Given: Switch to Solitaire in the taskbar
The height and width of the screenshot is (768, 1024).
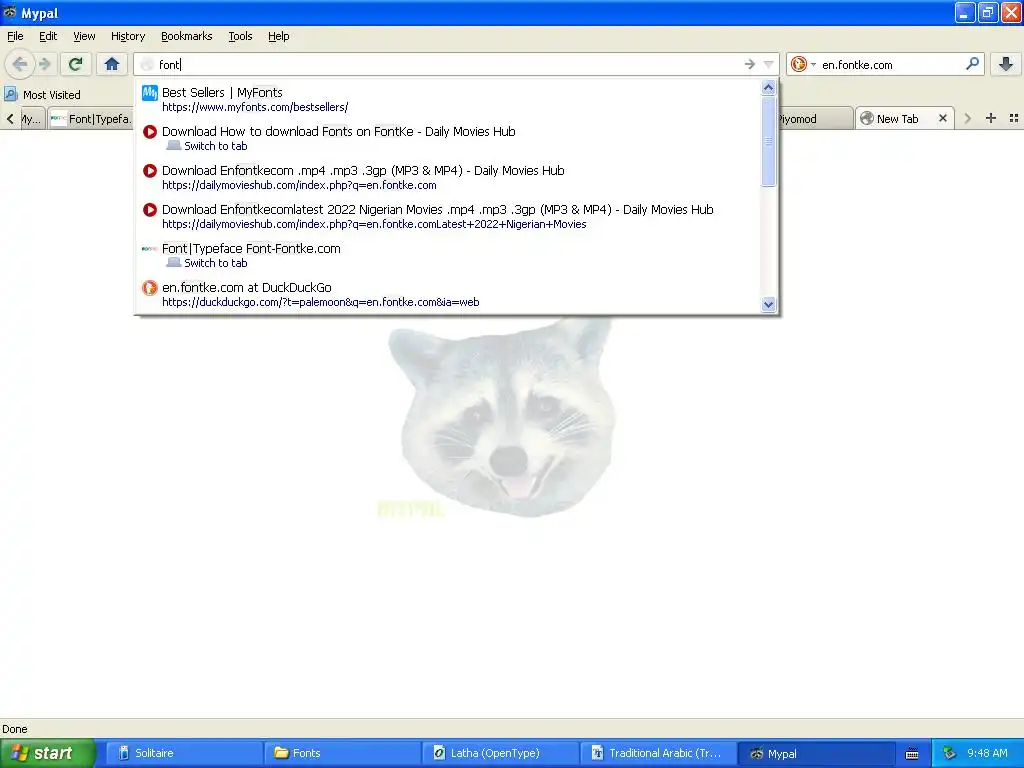Looking at the screenshot, I should coord(183,753).
